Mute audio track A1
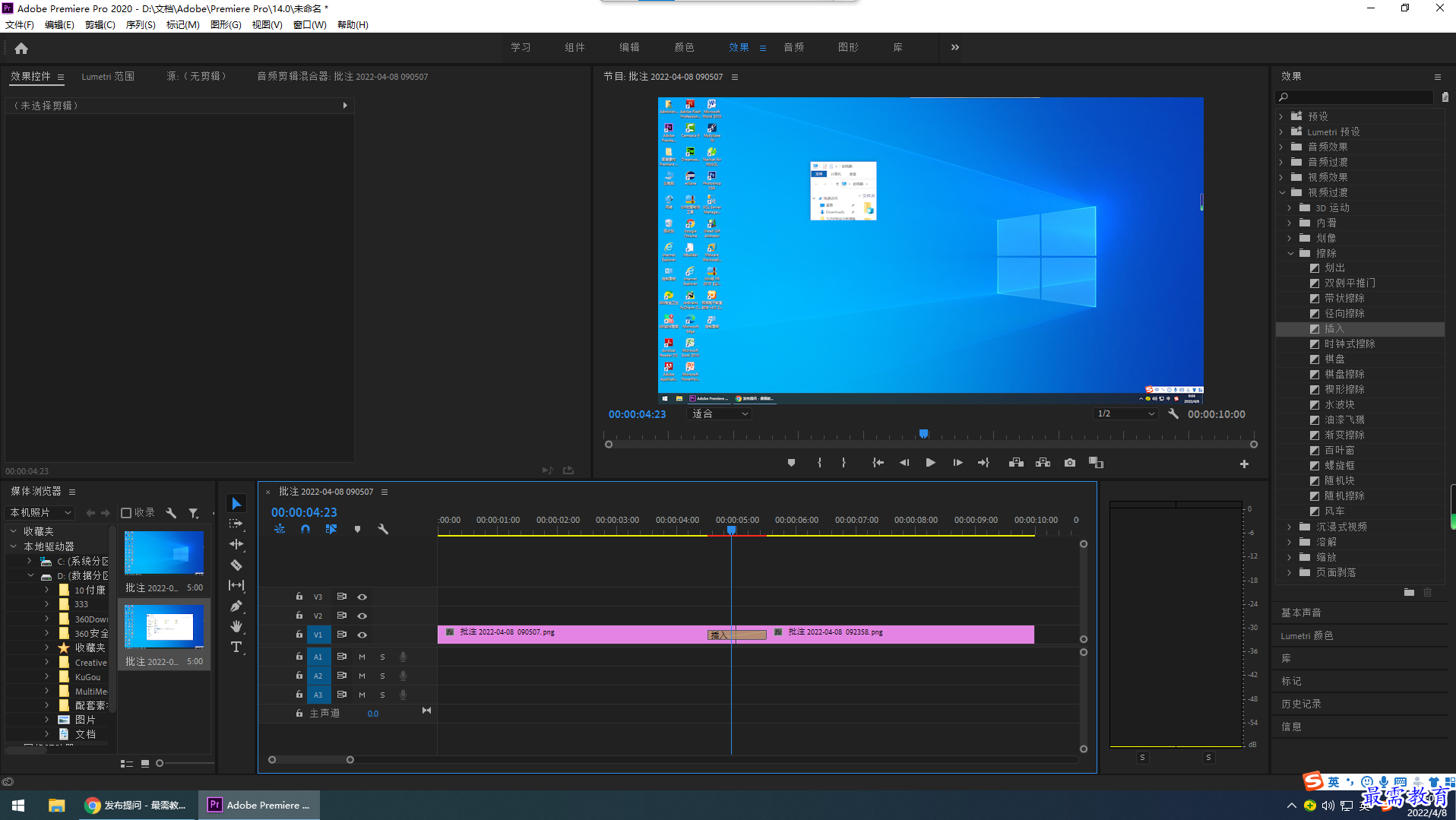 pyautogui.click(x=362, y=657)
